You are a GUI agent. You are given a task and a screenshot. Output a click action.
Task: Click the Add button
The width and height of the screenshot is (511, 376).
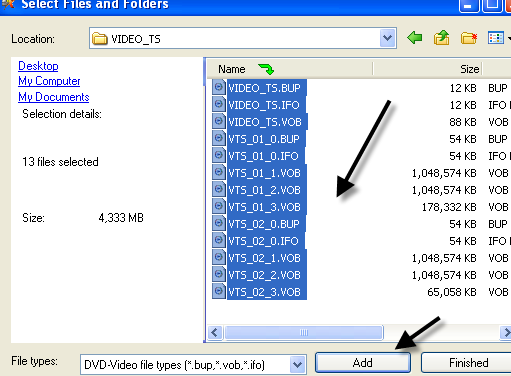point(363,363)
